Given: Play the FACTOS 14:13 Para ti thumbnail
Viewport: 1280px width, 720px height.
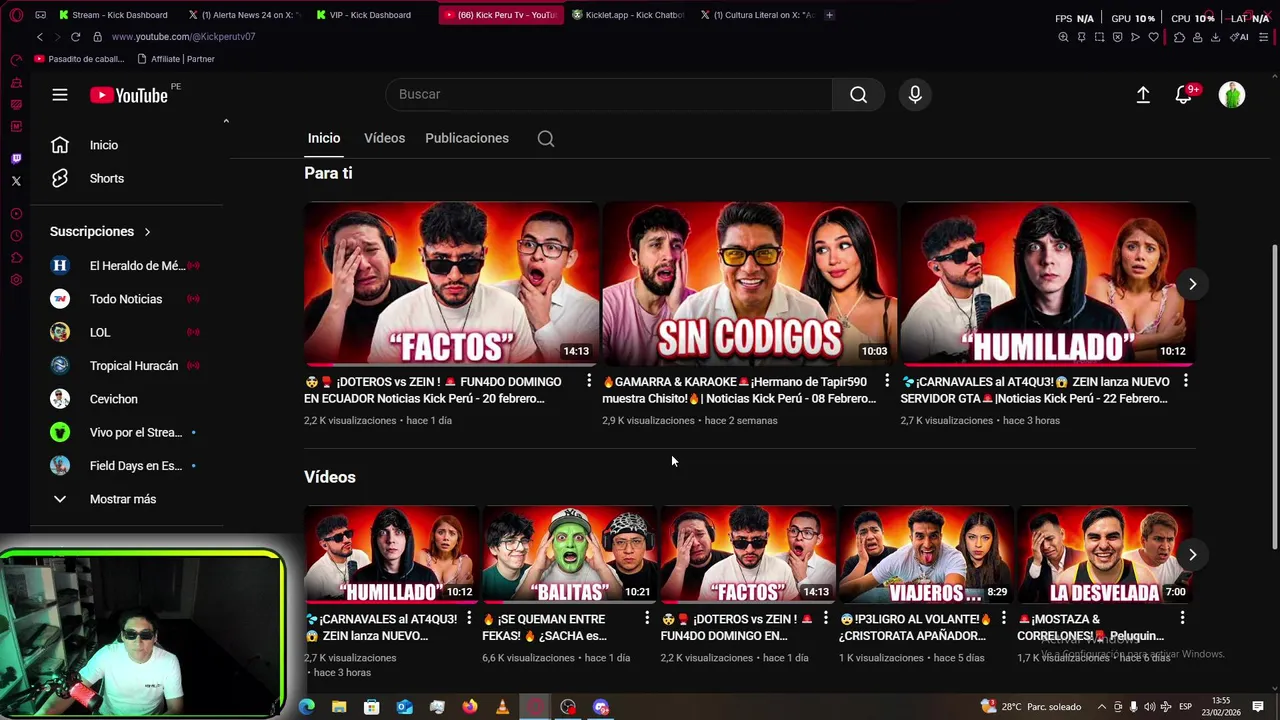Looking at the screenshot, I should click(x=451, y=283).
